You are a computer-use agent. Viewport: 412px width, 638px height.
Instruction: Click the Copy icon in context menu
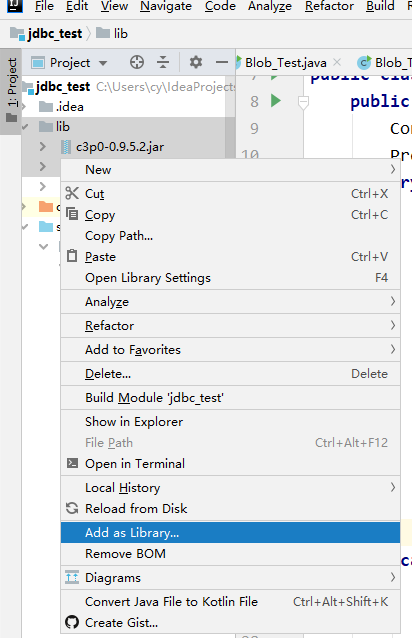point(72,214)
